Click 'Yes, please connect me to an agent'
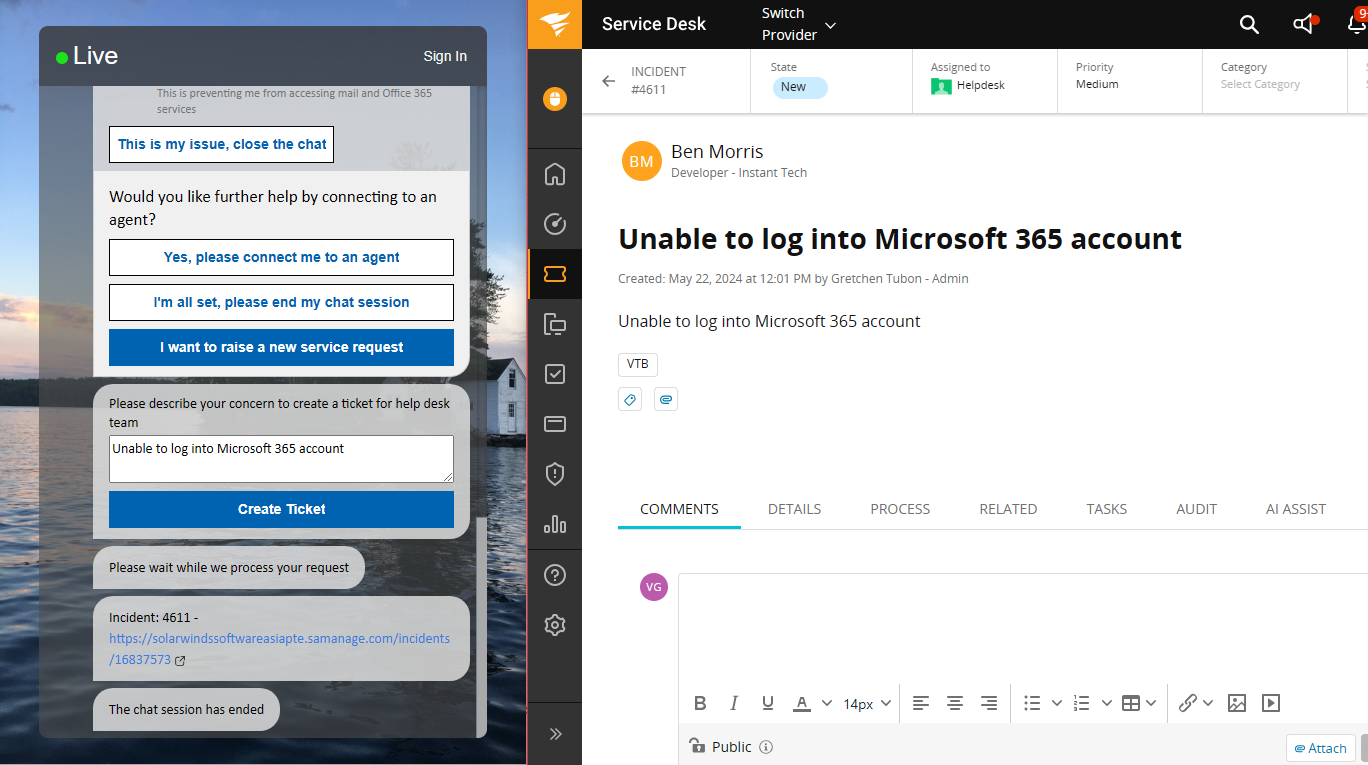 pyautogui.click(x=281, y=257)
